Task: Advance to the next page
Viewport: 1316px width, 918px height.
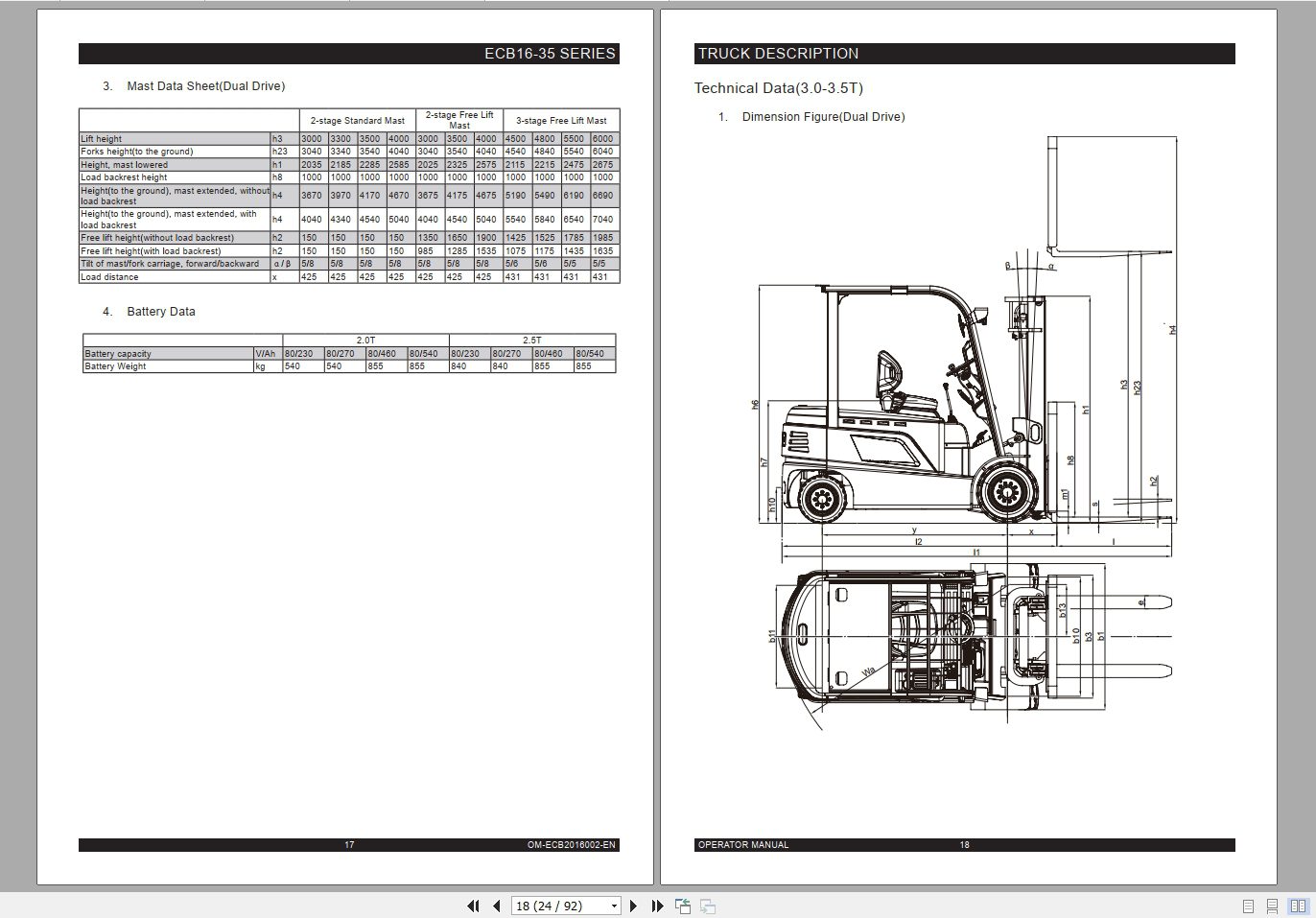Action: click(x=635, y=906)
